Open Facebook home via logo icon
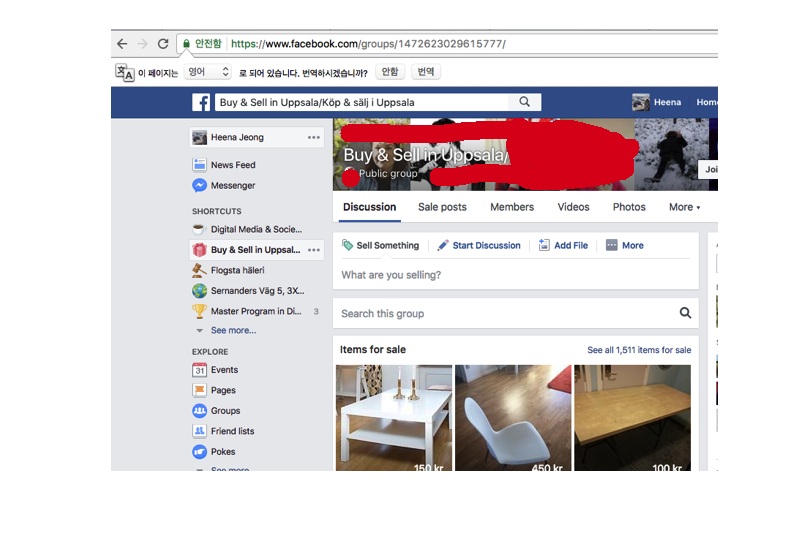This screenshot has width=800, height=552. (201, 103)
